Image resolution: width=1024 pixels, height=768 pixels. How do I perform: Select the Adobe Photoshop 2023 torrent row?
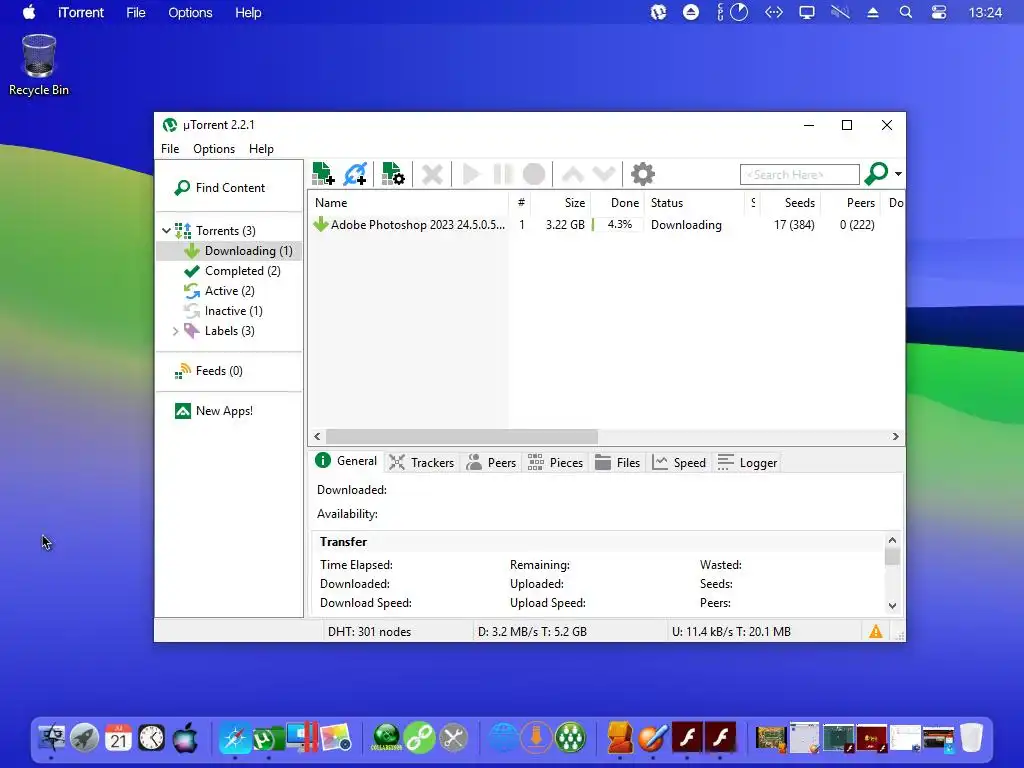point(606,225)
